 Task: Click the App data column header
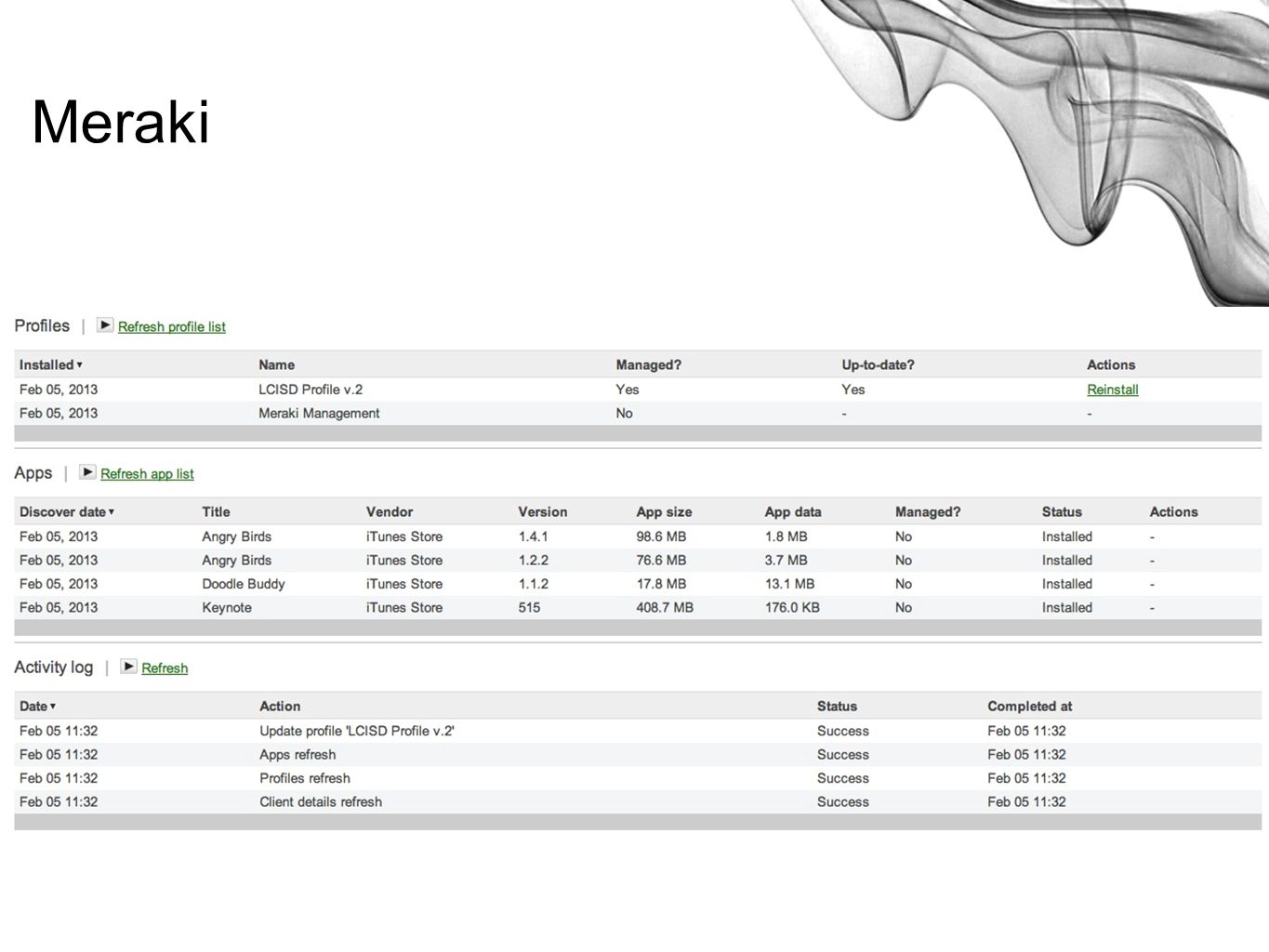793,511
